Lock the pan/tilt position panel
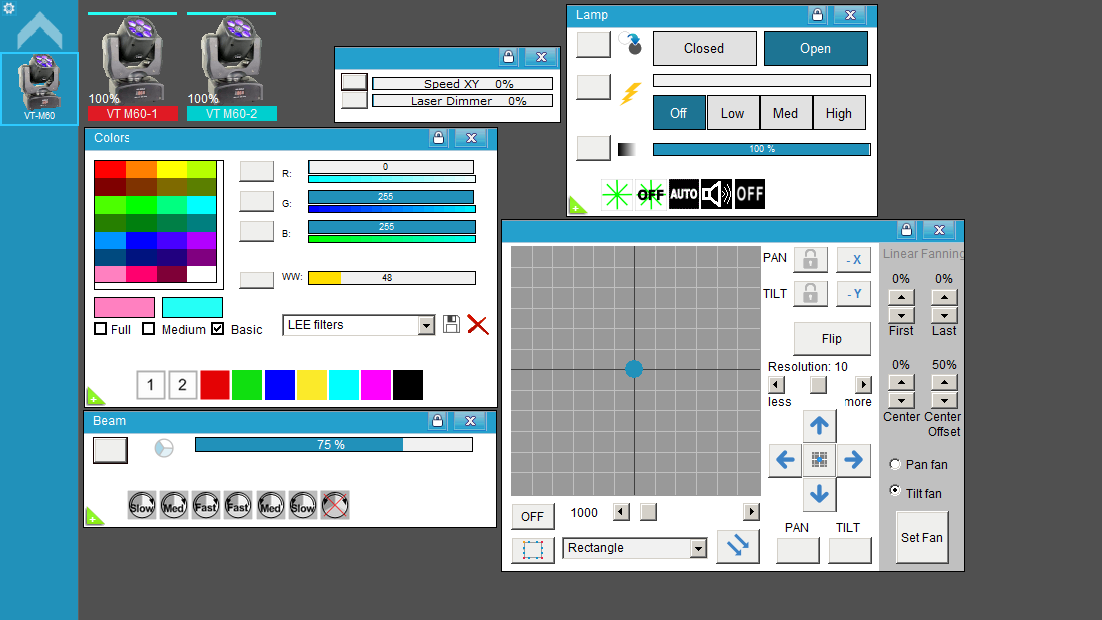 pyautogui.click(x=906, y=230)
